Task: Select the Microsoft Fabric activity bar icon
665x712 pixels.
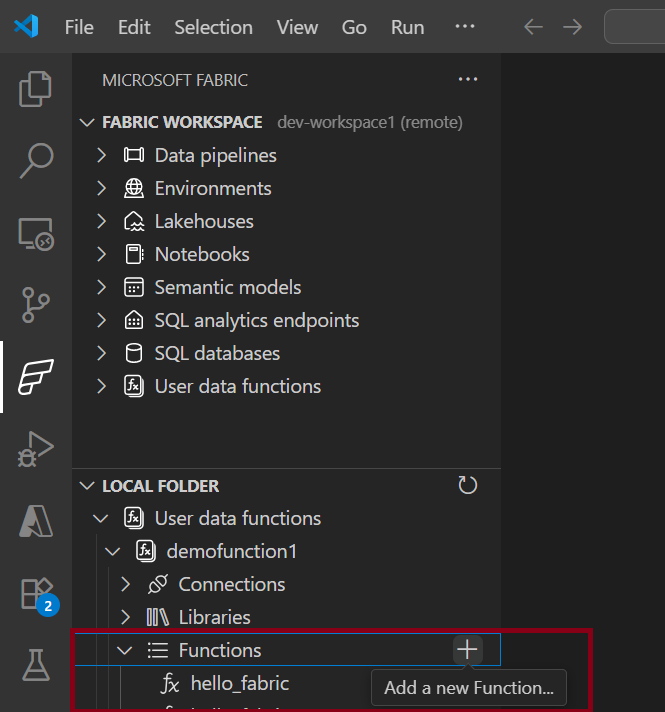Action: pyautogui.click(x=36, y=376)
